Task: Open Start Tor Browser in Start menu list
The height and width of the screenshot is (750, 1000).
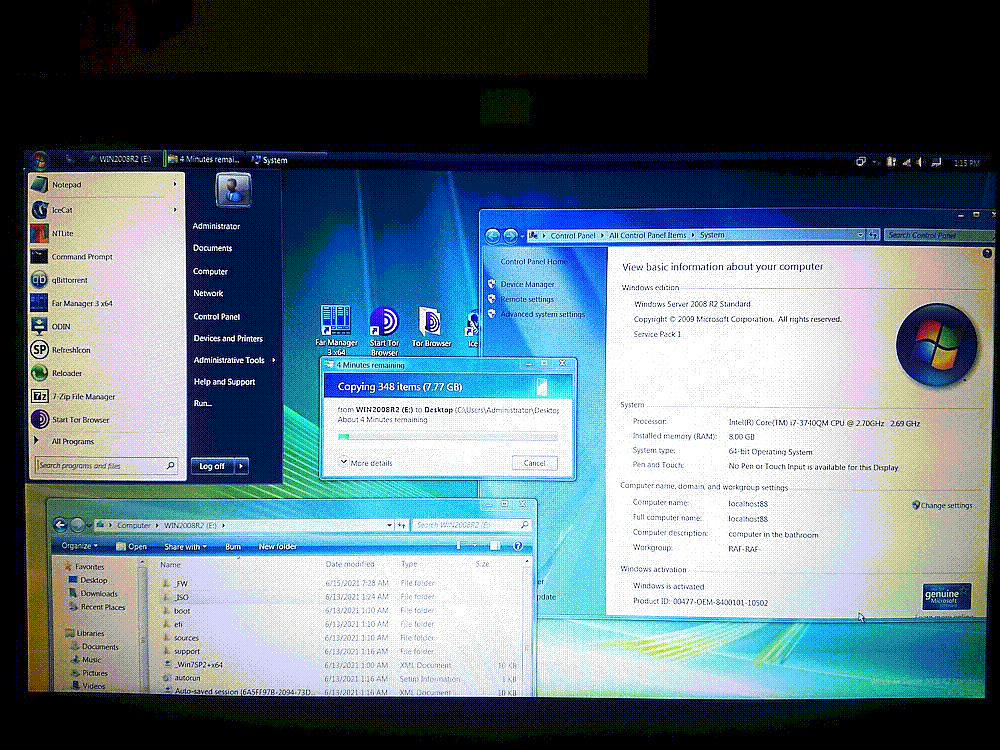Action: point(105,420)
